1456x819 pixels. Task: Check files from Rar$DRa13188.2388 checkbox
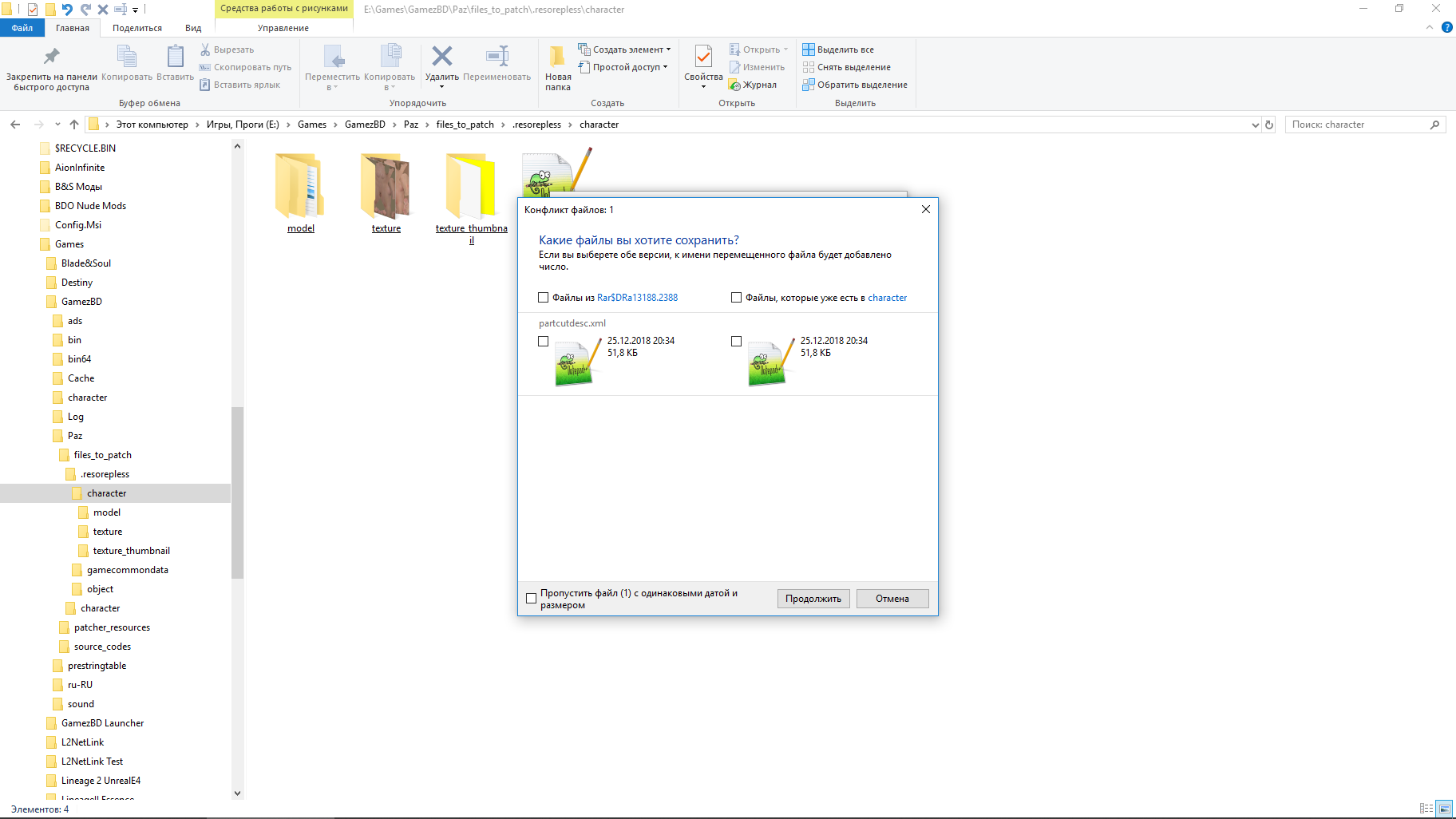click(x=544, y=298)
